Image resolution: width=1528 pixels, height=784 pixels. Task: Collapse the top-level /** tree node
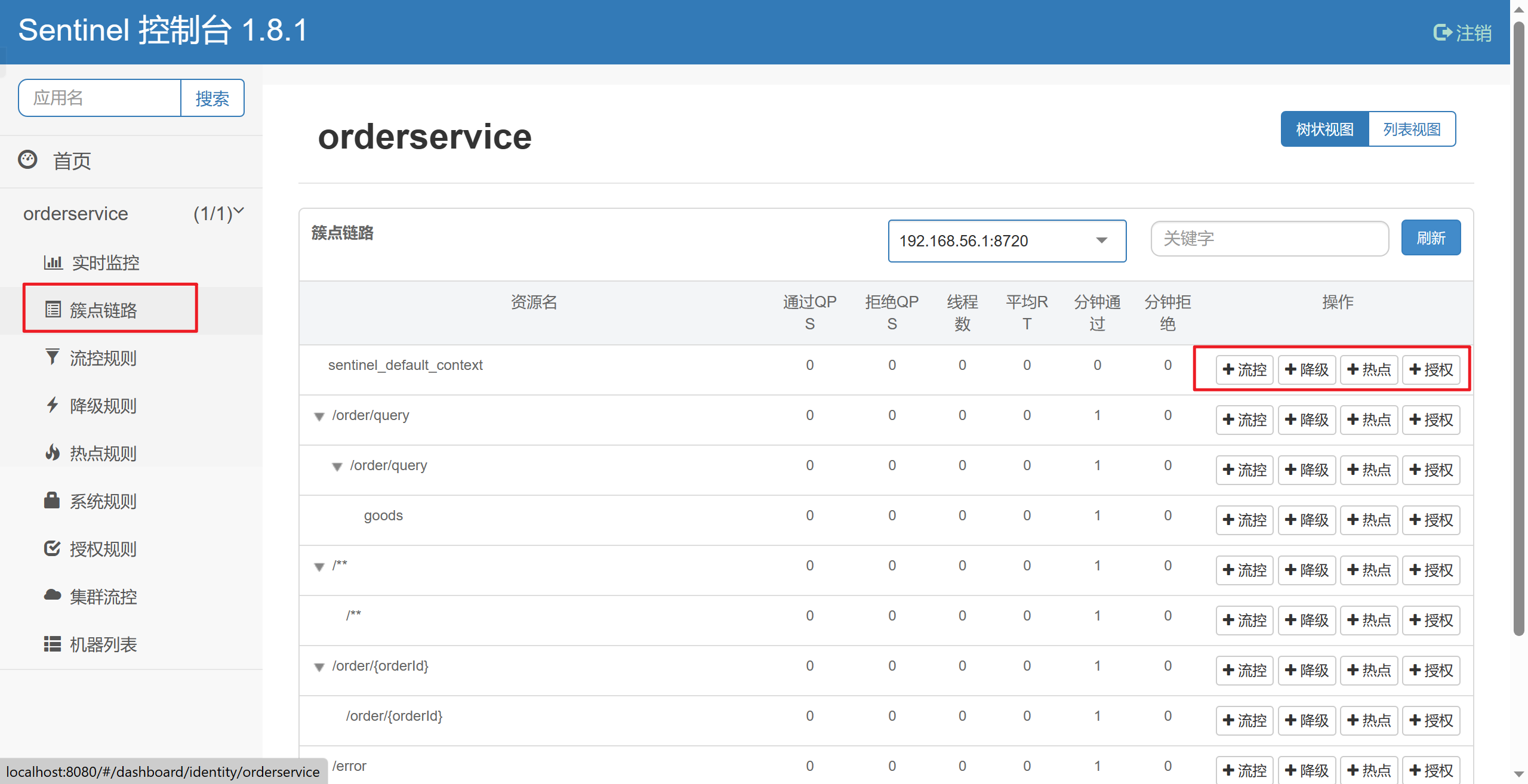point(319,567)
